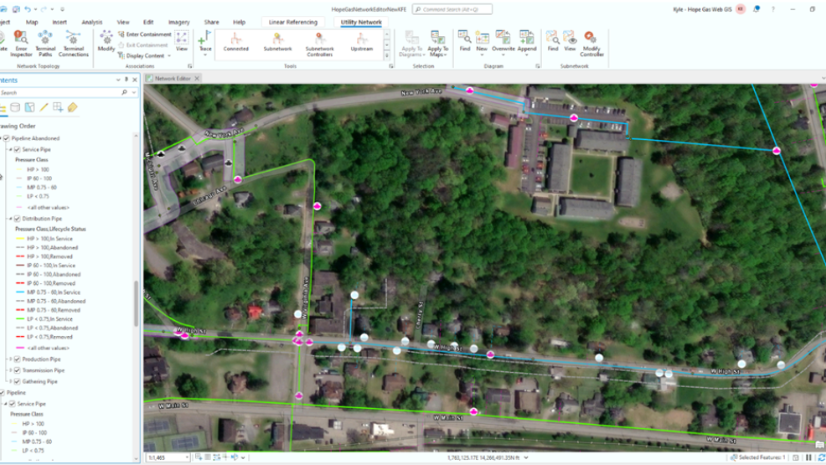826x465 pixels.
Task: Switch to List By Snapping view
Action: click(x=58, y=107)
